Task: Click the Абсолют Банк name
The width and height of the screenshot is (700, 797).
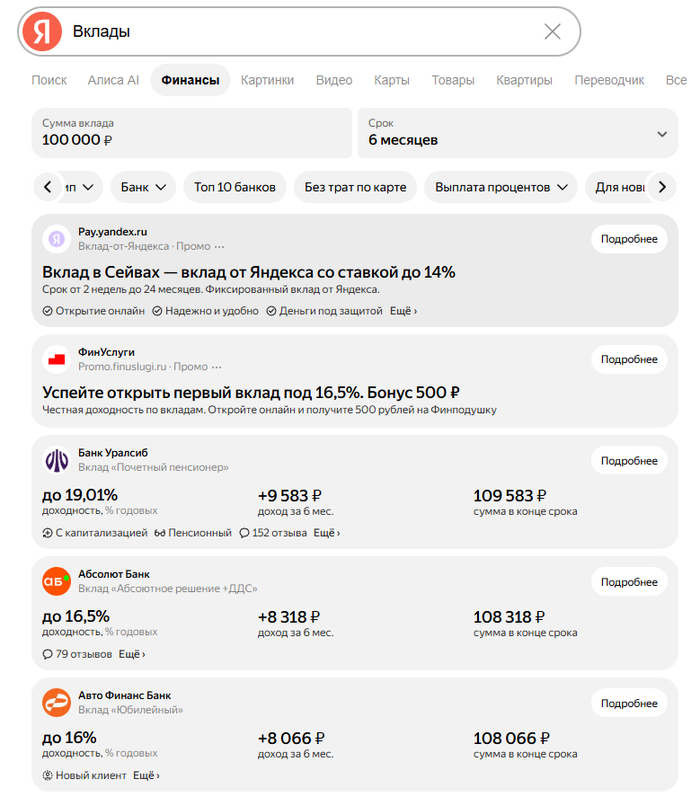Action: [114, 574]
